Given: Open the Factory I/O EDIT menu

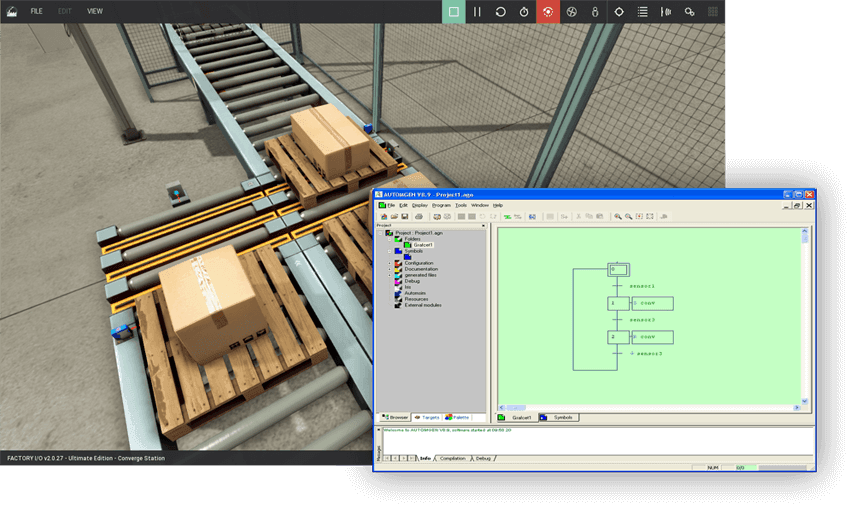Looking at the screenshot, I should pos(65,11).
